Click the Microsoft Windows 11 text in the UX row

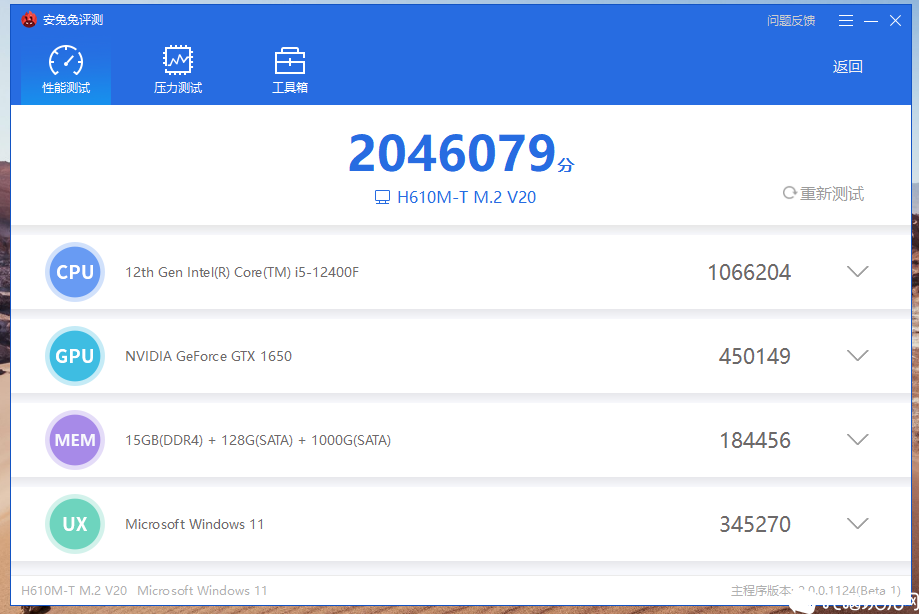(195, 524)
